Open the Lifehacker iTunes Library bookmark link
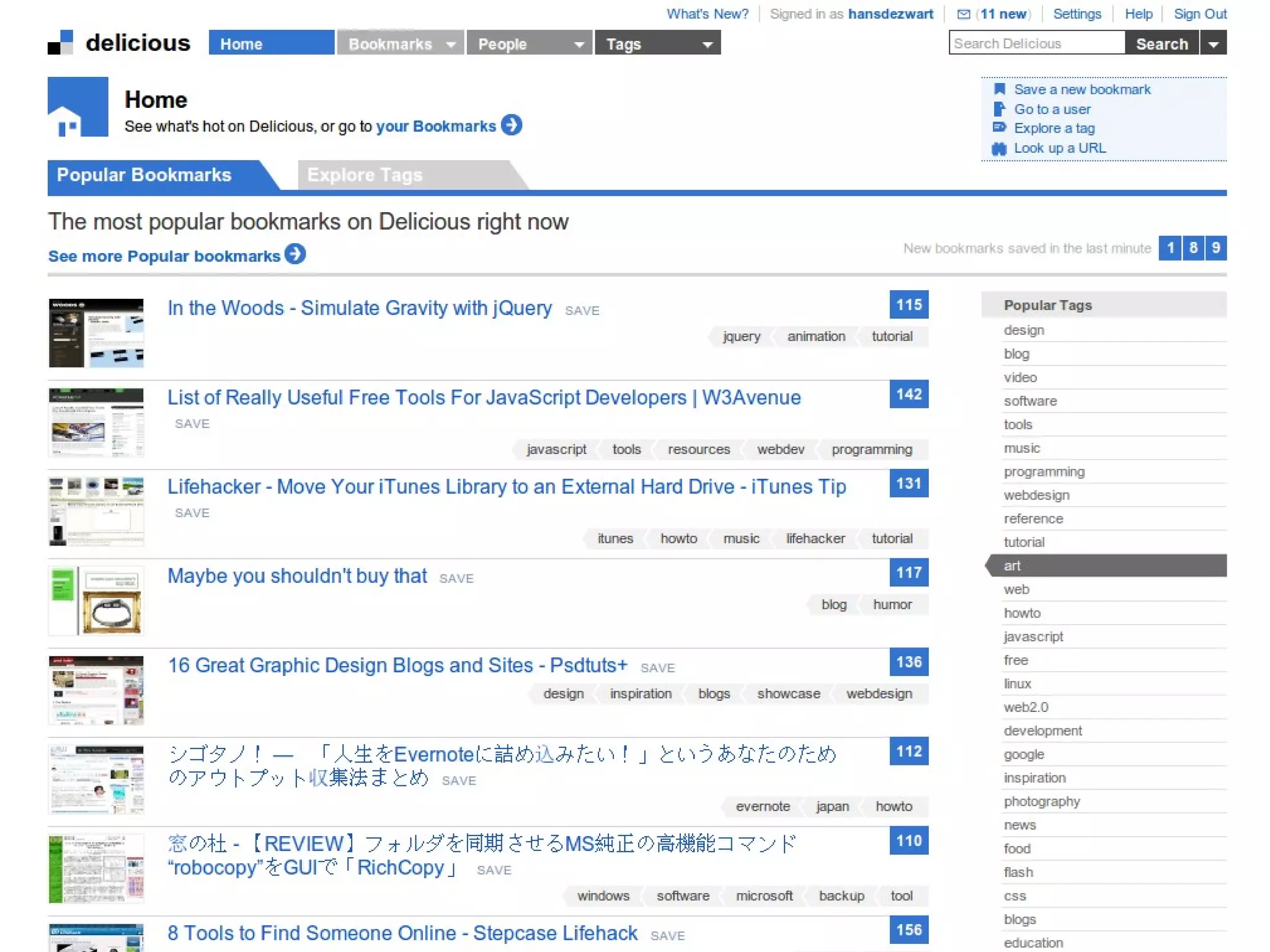This screenshot has width=1270, height=952. point(507,486)
